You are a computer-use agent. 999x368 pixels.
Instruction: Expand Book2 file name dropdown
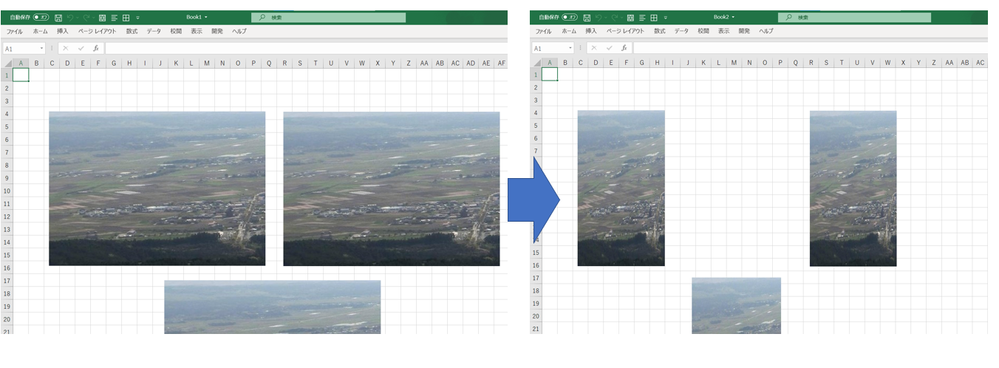733,17
